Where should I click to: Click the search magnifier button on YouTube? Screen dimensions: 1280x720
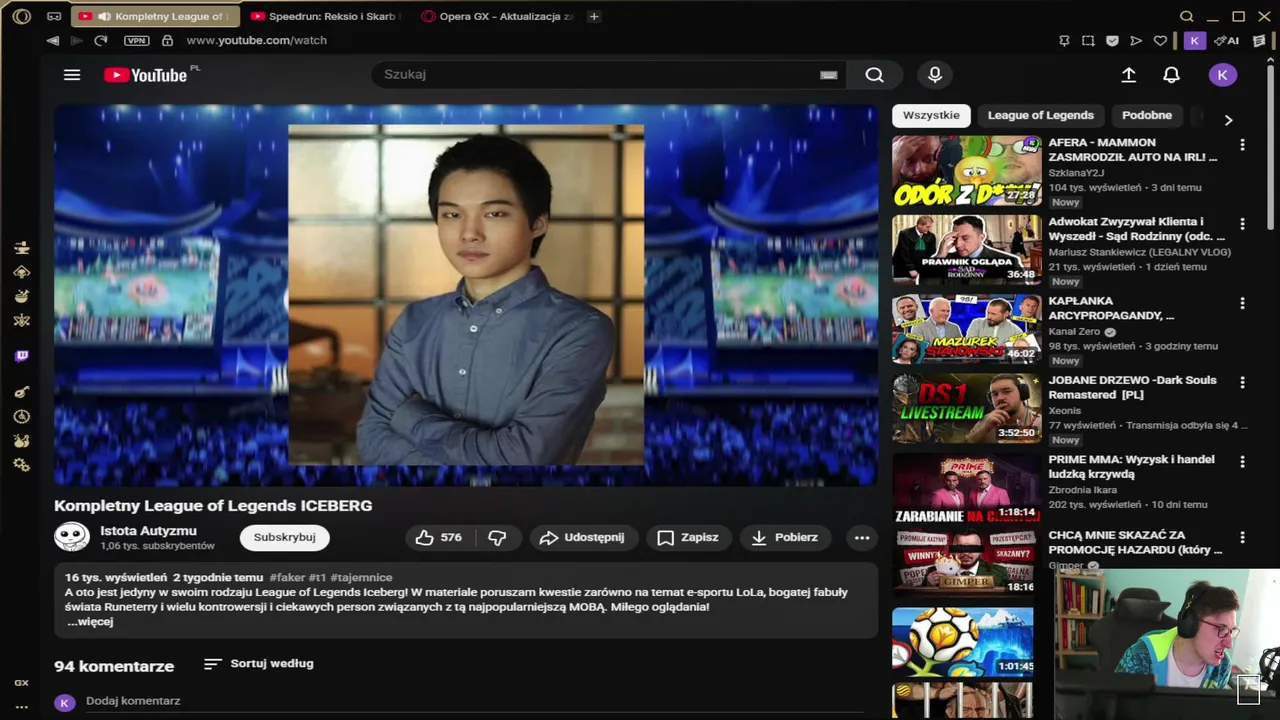pos(874,75)
